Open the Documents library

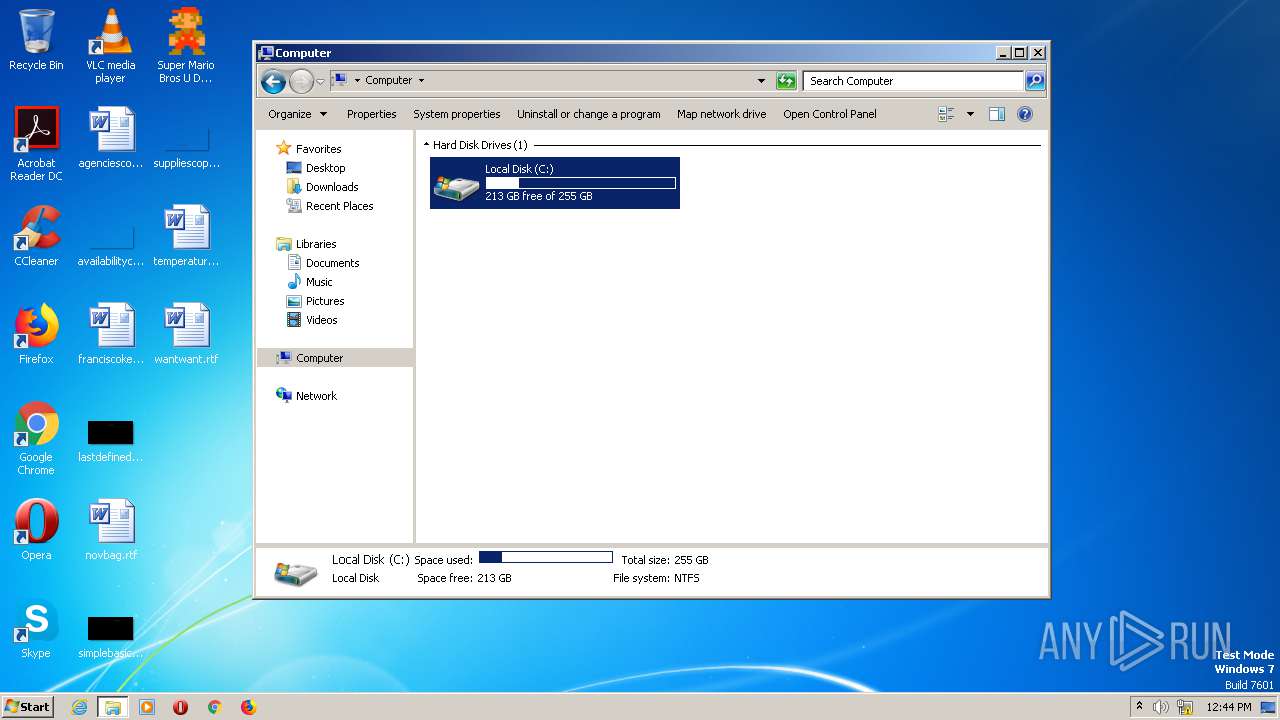pyautogui.click(x=332, y=263)
